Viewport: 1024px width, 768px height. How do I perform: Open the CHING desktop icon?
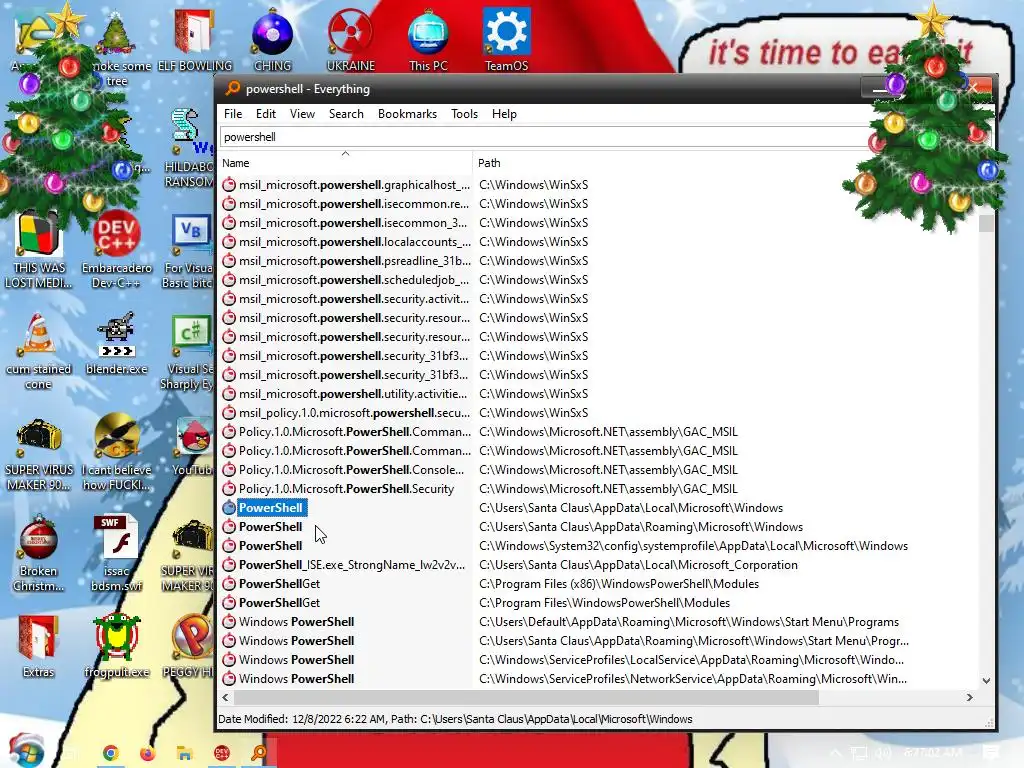point(272,39)
